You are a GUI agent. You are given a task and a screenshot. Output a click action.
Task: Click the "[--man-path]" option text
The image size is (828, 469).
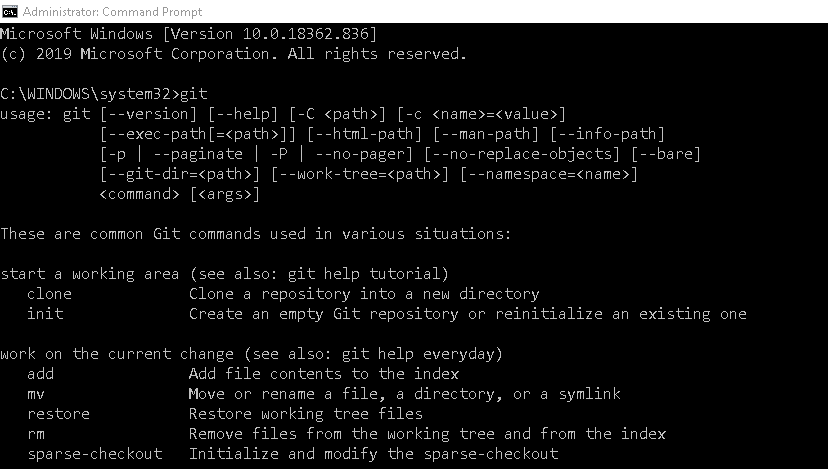488,134
